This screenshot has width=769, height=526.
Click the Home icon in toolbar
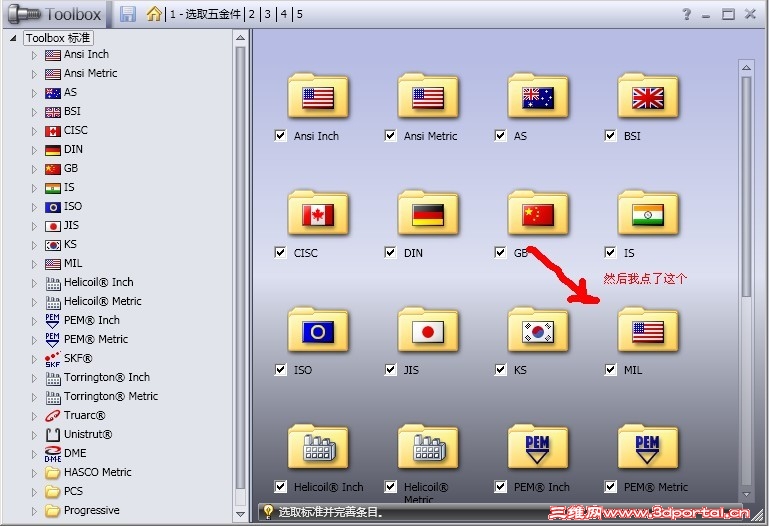click(x=154, y=14)
